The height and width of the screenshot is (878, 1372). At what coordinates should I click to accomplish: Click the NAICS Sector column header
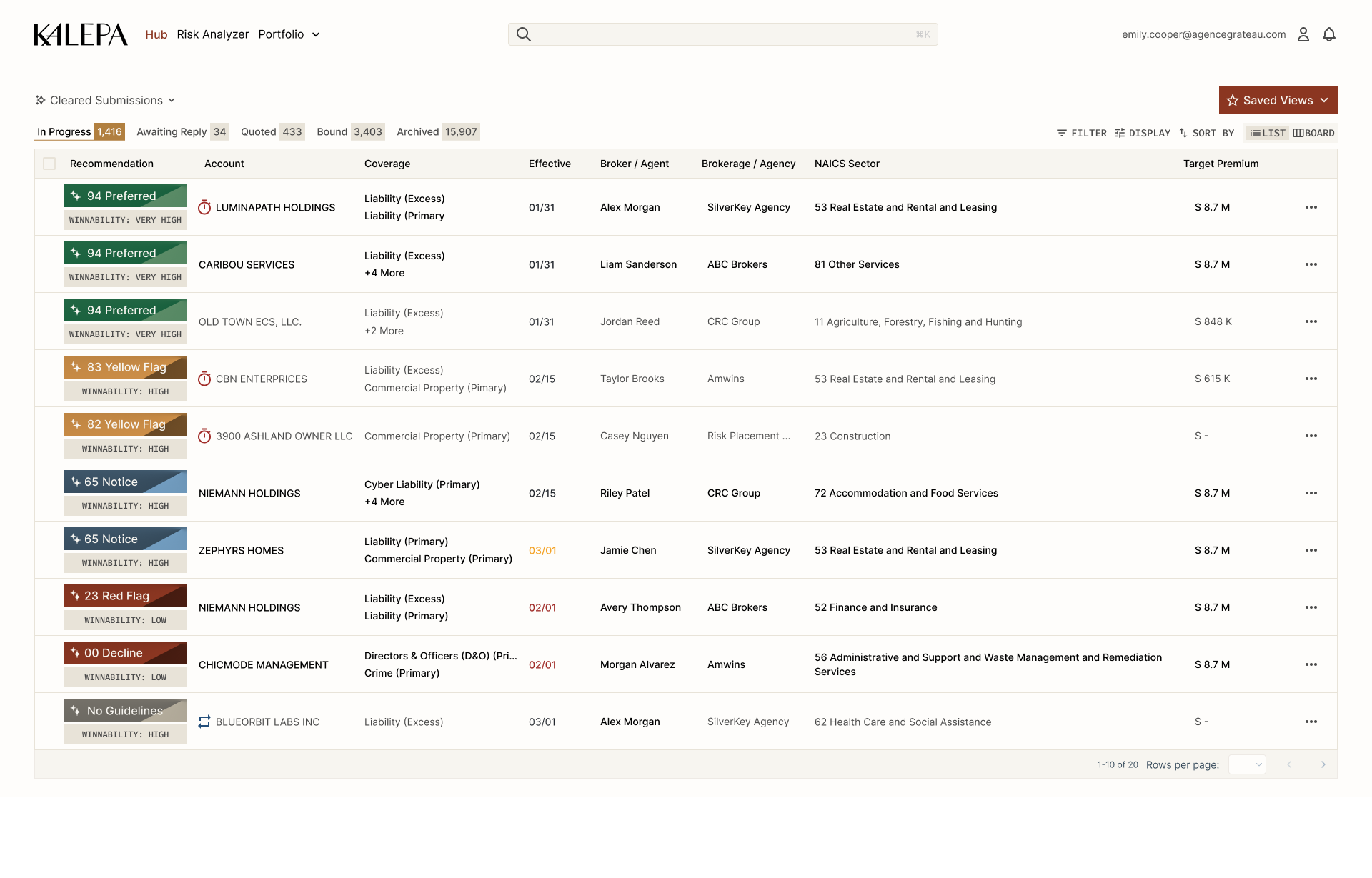[847, 164]
